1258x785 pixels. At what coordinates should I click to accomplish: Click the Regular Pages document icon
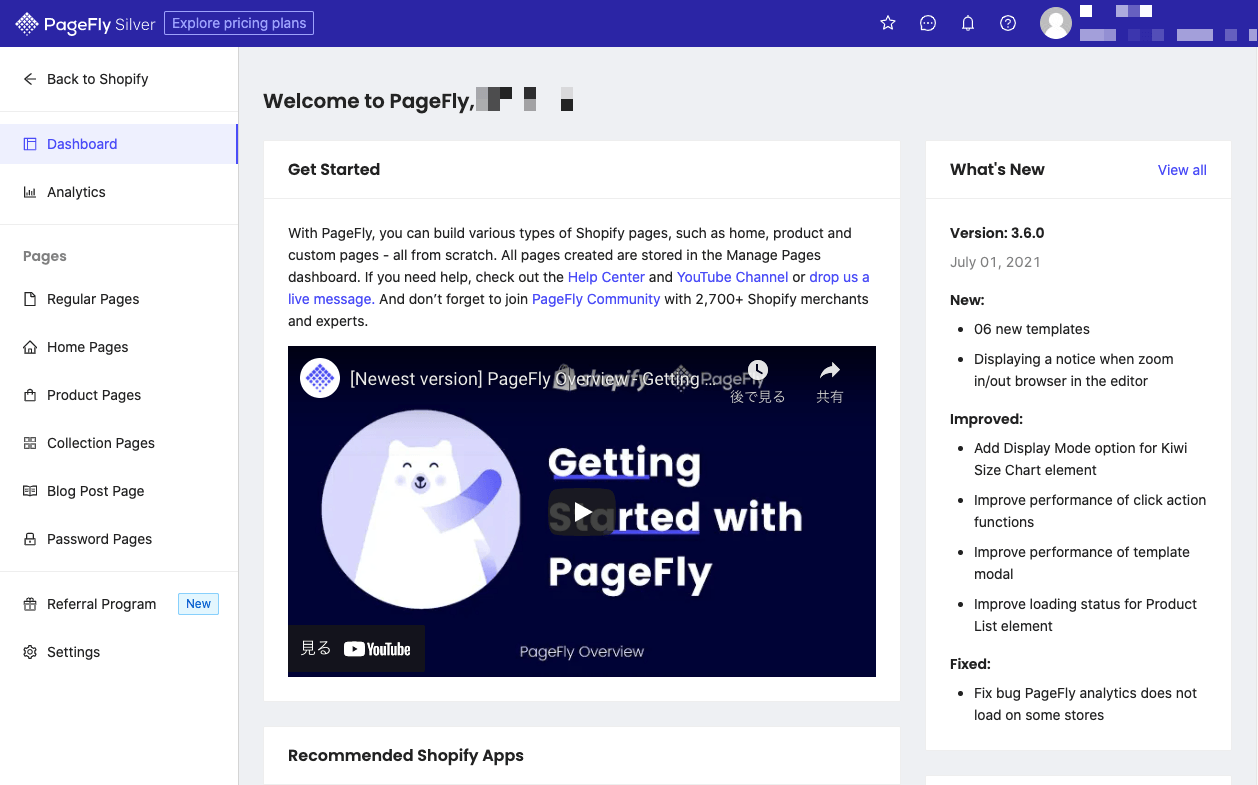point(30,299)
